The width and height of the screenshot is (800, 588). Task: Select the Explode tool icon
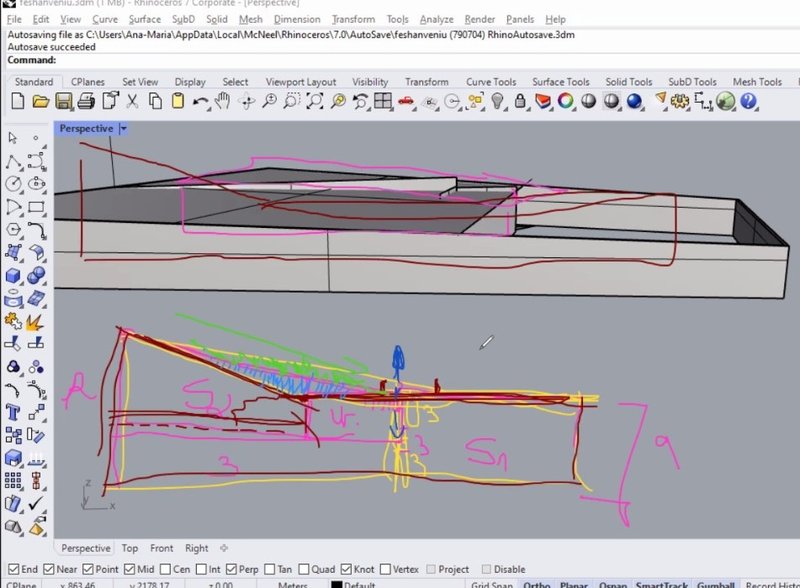(36, 322)
